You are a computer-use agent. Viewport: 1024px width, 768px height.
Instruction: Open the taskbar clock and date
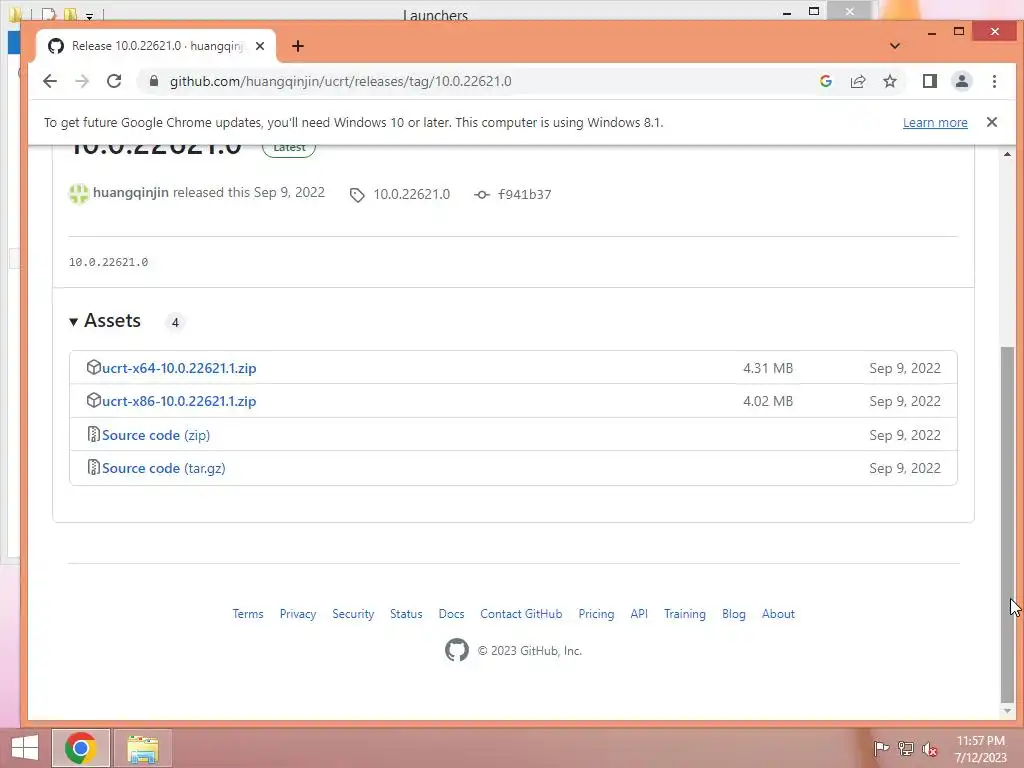(x=980, y=748)
